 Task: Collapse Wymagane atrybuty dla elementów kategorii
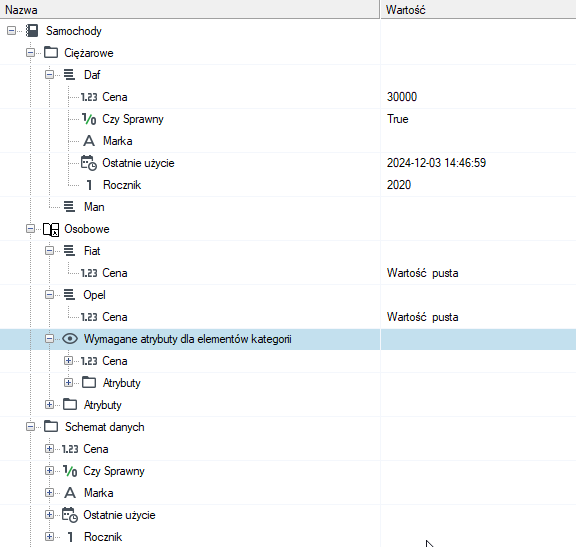pyautogui.click(x=49, y=339)
